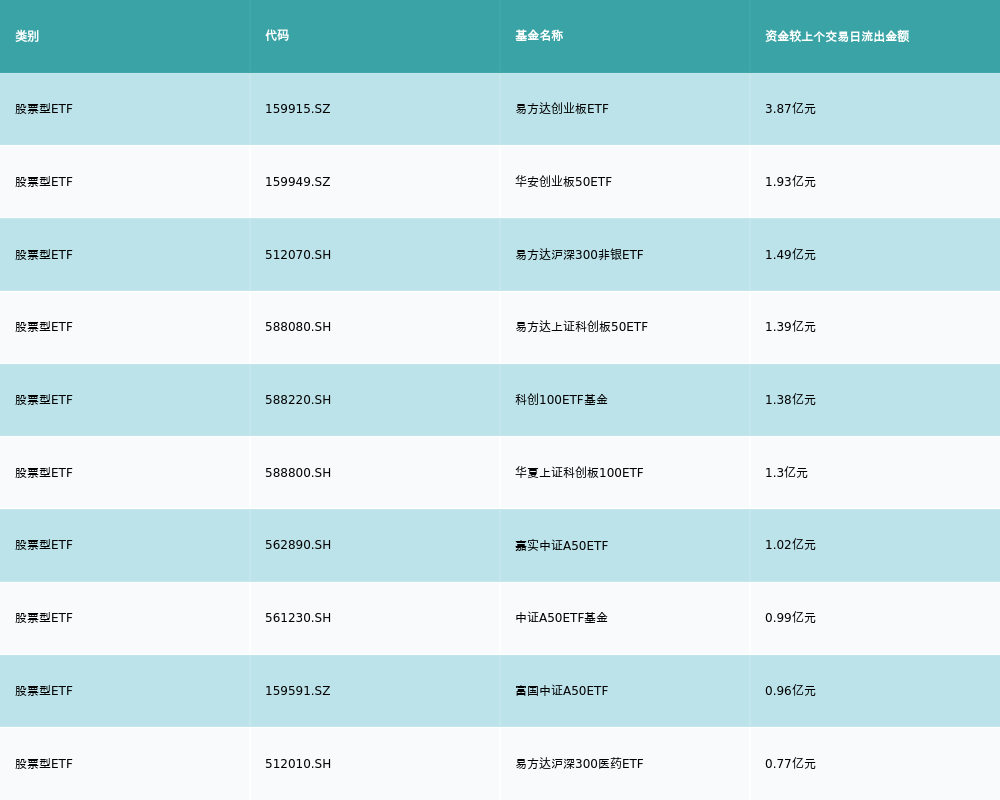
Task: Open 嘉实中证A50ETF fund name
Action: (561, 545)
